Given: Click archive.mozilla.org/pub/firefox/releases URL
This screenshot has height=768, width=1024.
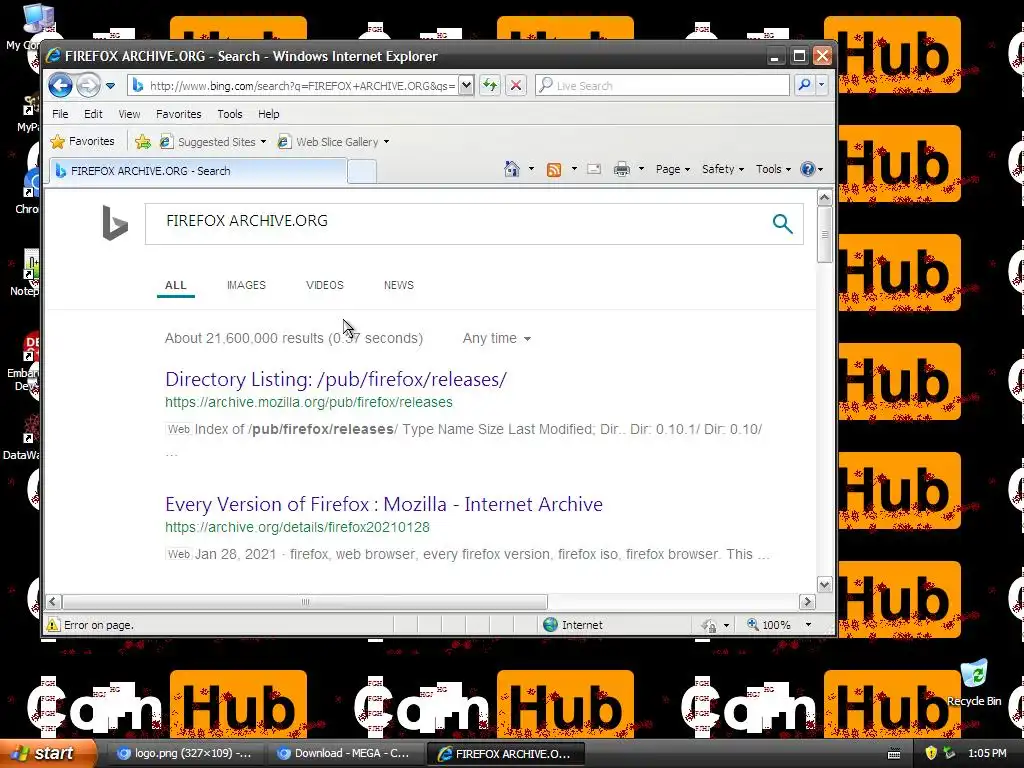Looking at the screenshot, I should [x=309, y=402].
